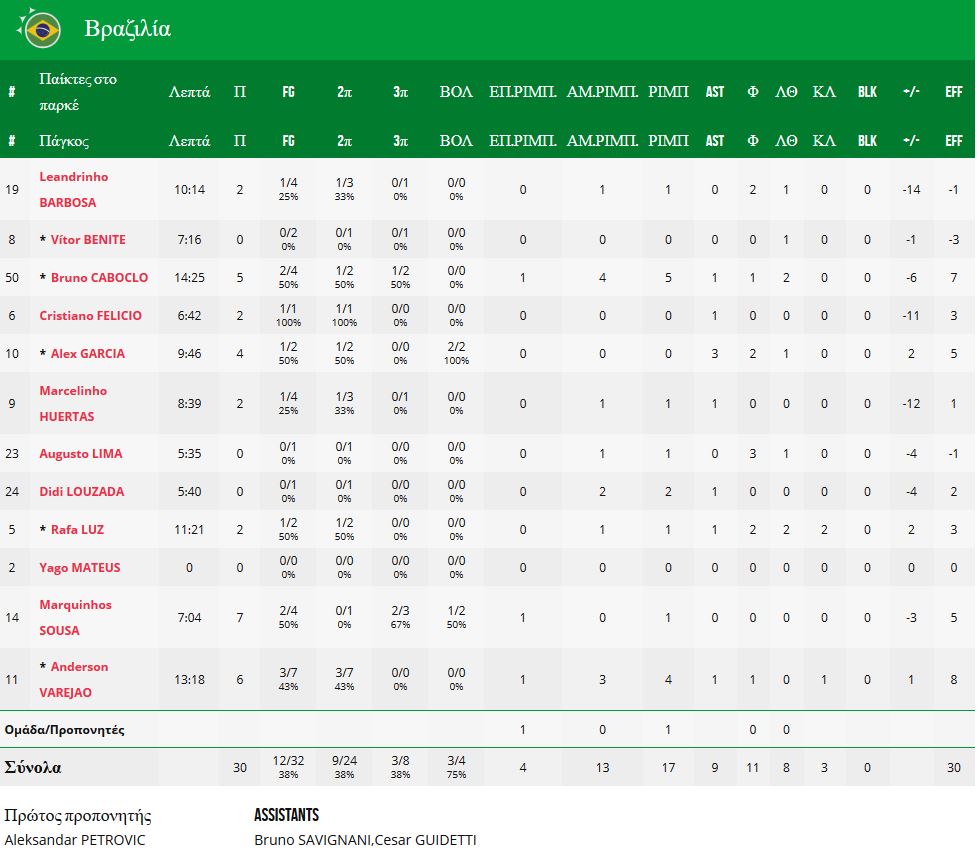Open Leandrinho BARBOSA player link
The width and height of the screenshot is (977, 853).
point(73,189)
